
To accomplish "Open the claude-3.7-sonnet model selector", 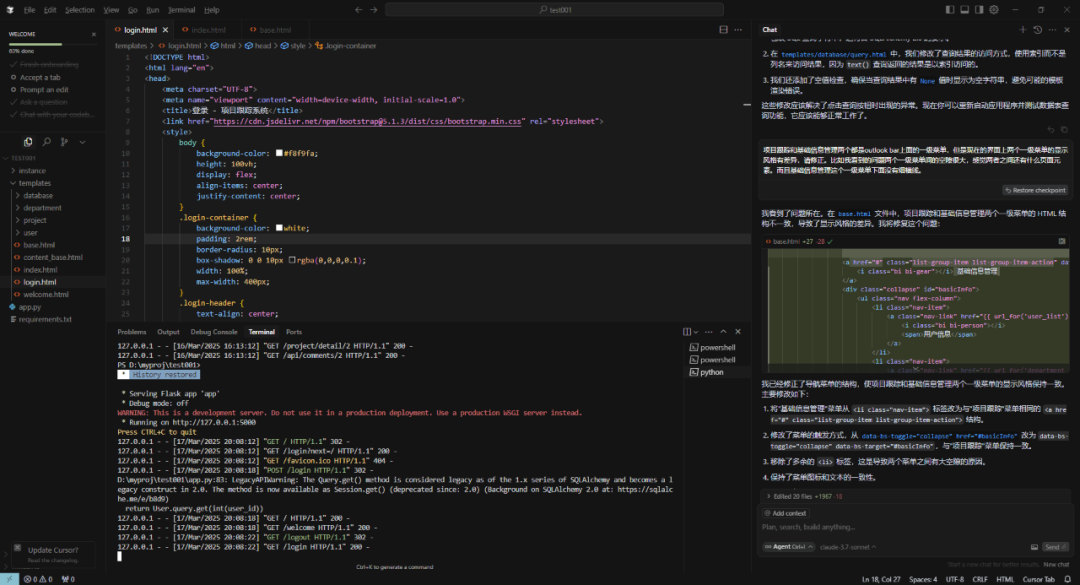I will [x=848, y=547].
